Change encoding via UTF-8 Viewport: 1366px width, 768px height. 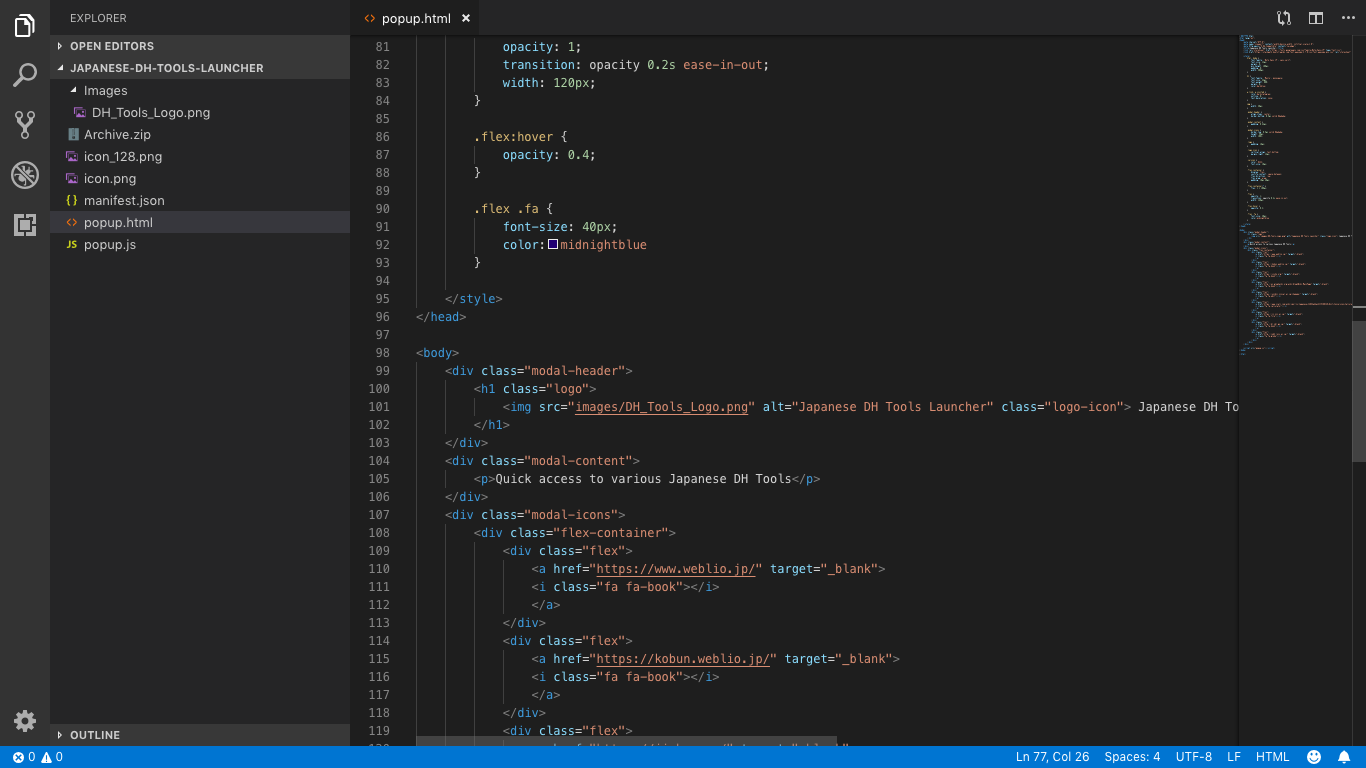point(1194,757)
